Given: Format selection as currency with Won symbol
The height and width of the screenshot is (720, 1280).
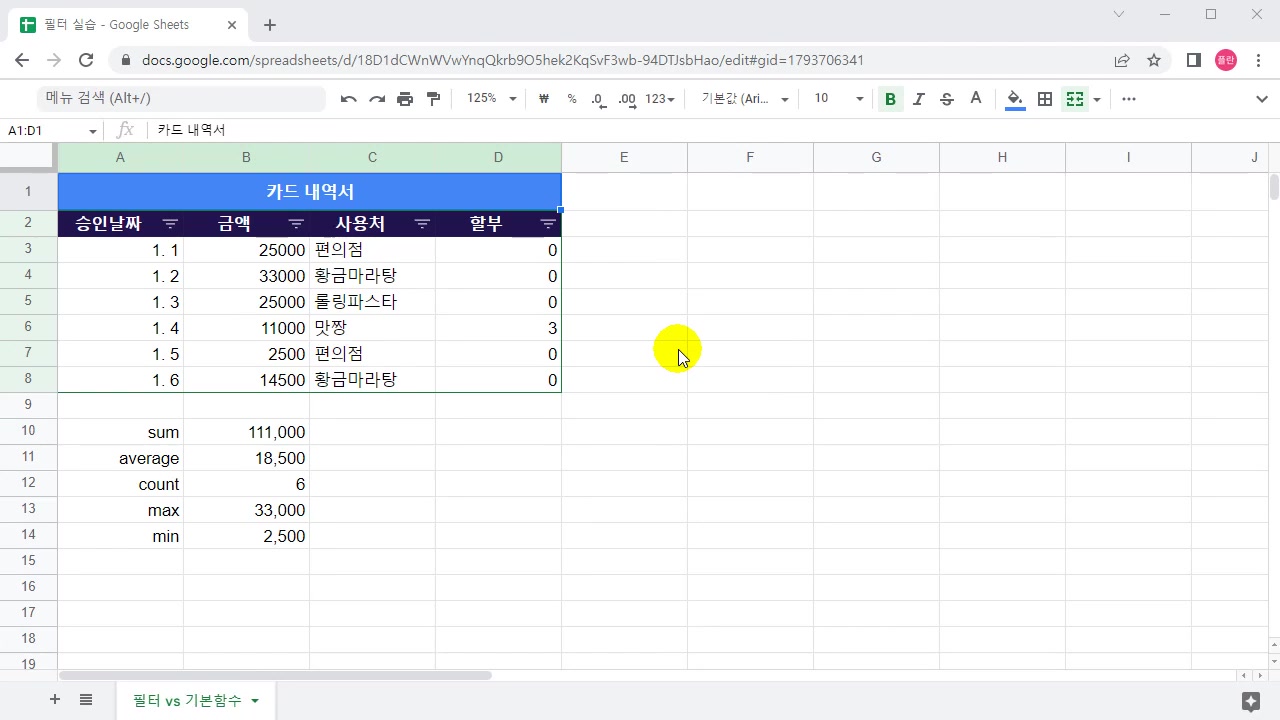Looking at the screenshot, I should point(543,99).
